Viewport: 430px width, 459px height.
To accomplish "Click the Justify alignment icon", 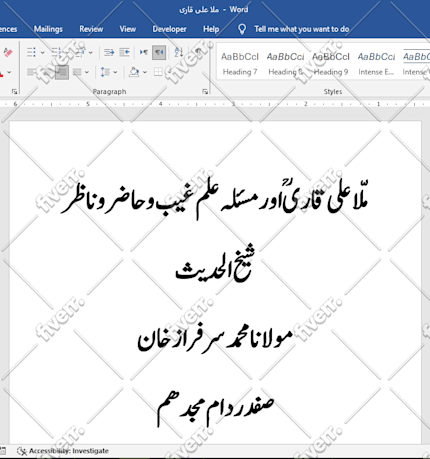I will (77, 72).
